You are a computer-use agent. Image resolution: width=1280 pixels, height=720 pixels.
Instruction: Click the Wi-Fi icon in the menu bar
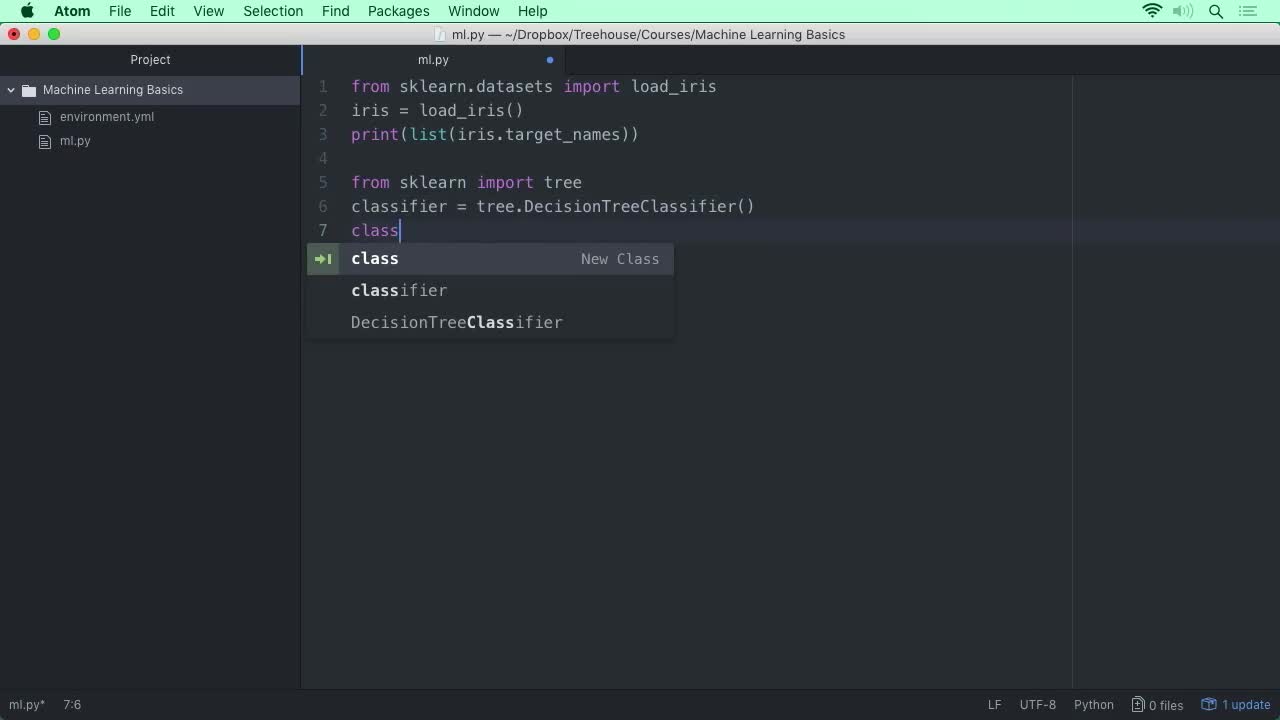[1152, 11]
